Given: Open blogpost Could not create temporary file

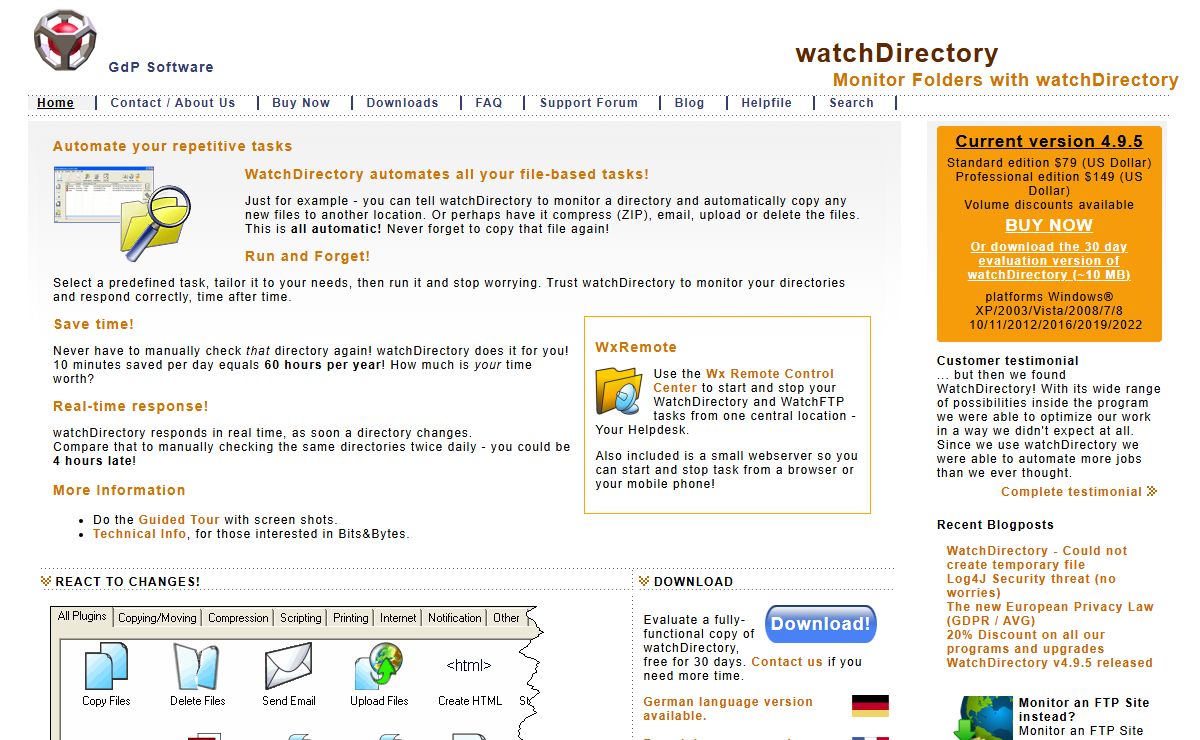Looking at the screenshot, I should click(1037, 557).
